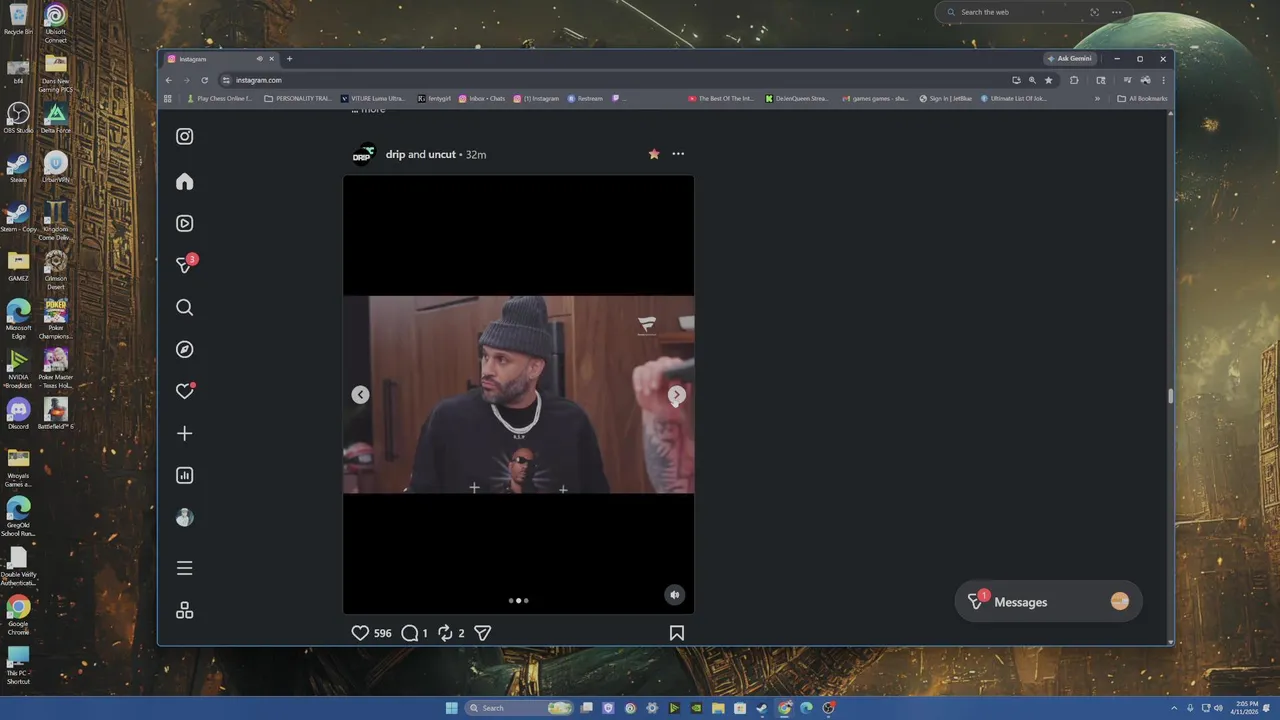Open VITURE Luma Ultra bookmark
Image resolution: width=1280 pixels, height=720 pixels.
click(373, 99)
